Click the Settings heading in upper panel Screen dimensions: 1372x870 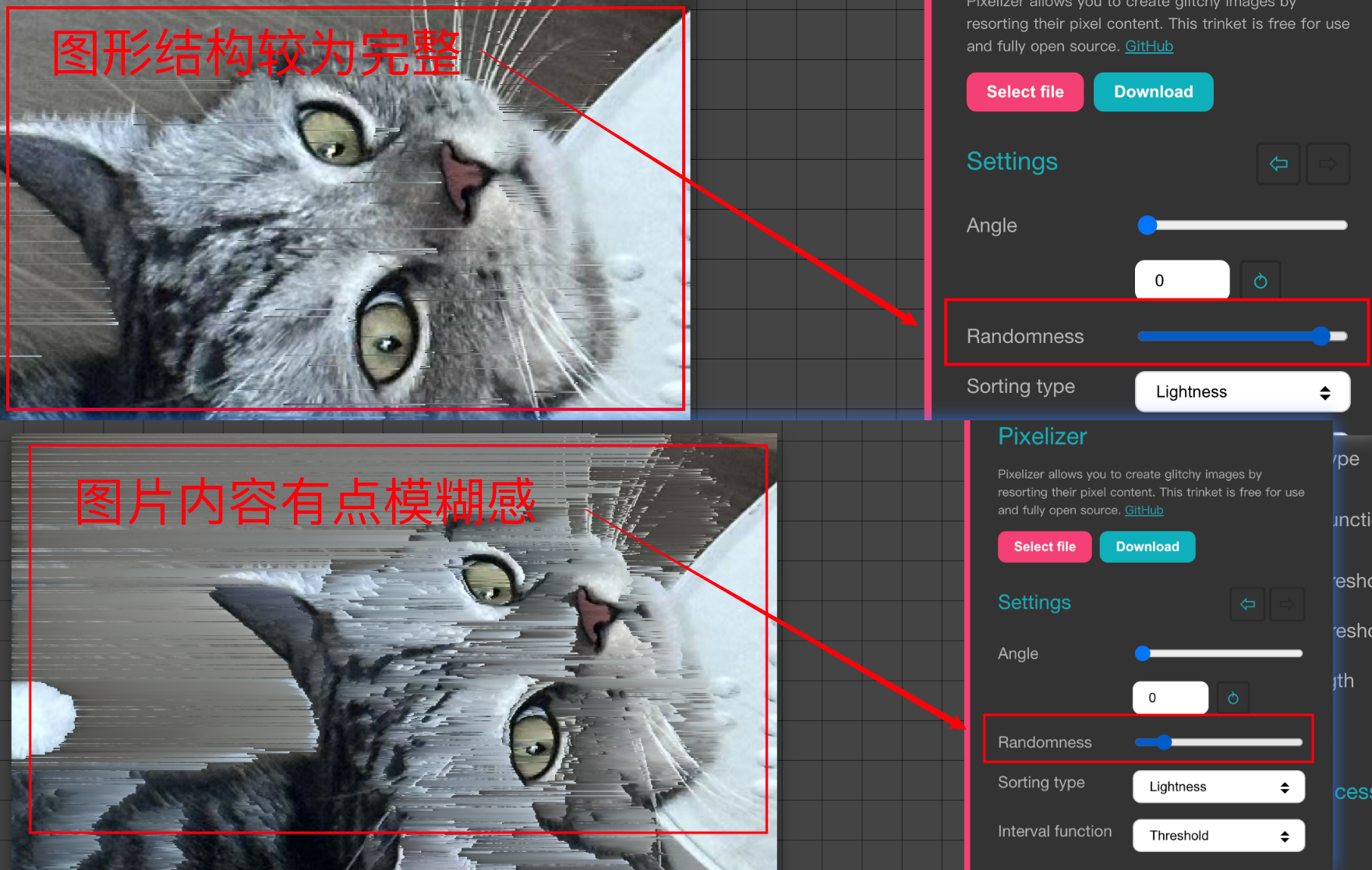point(1012,161)
